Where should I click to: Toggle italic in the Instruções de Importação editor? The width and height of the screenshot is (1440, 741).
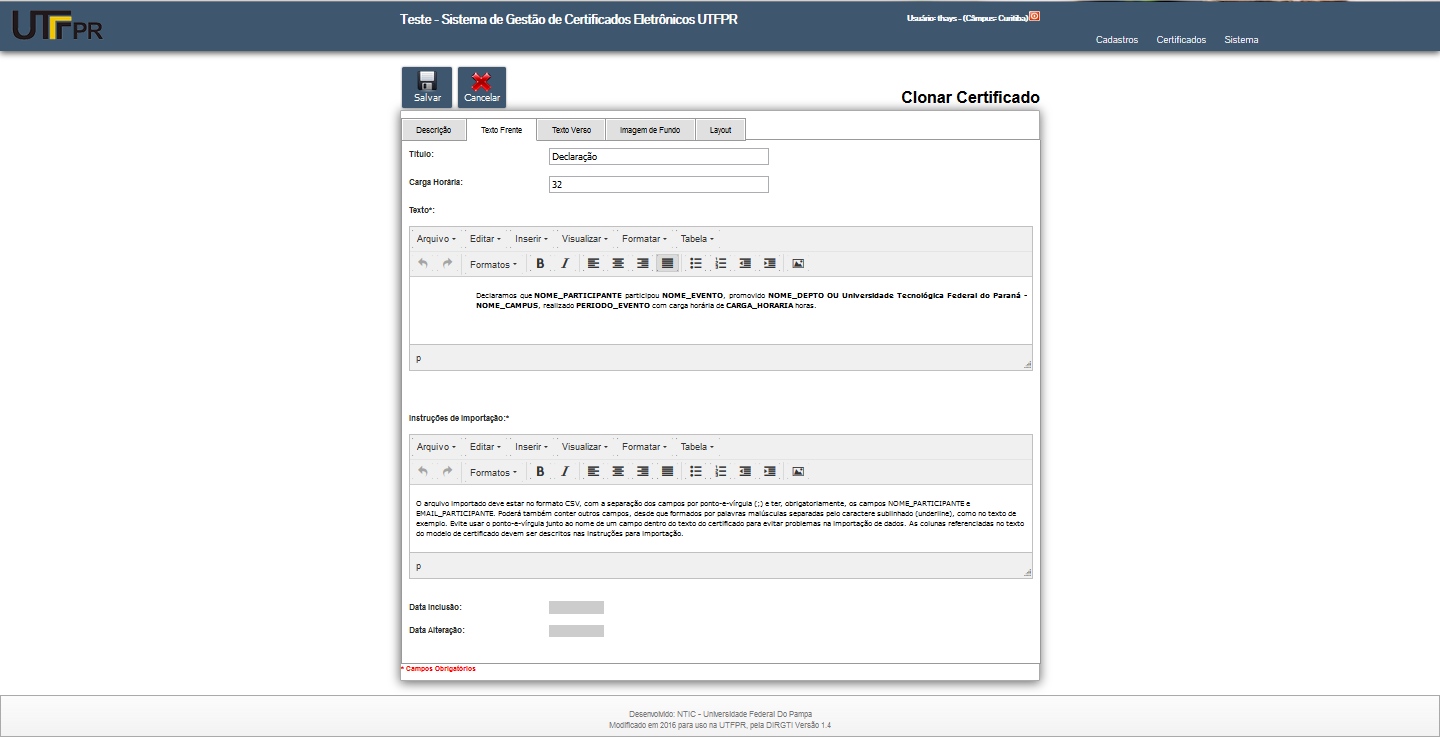coord(564,471)
